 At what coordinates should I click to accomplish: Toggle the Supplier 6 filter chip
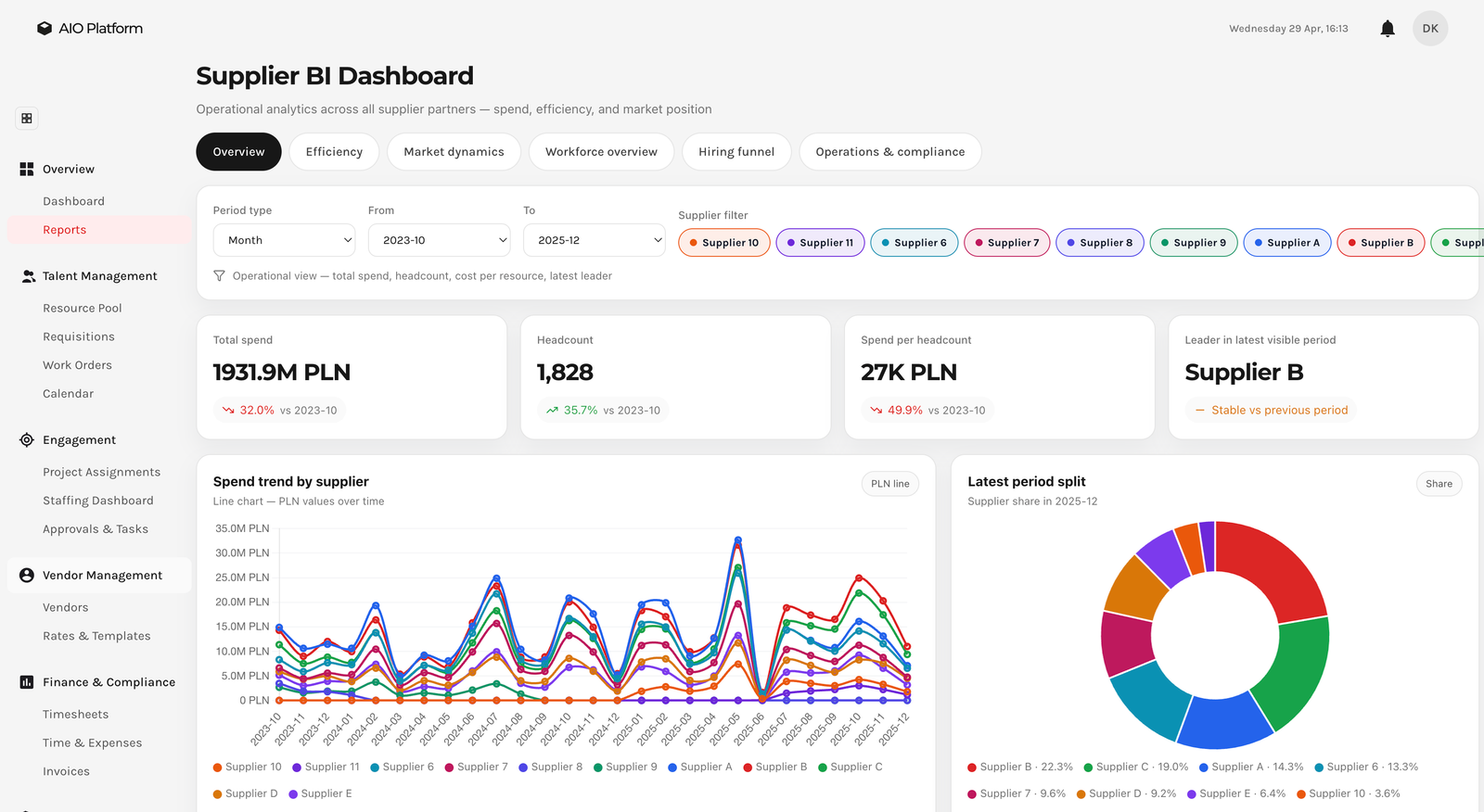pyautogui.click(x=915, y=243)
